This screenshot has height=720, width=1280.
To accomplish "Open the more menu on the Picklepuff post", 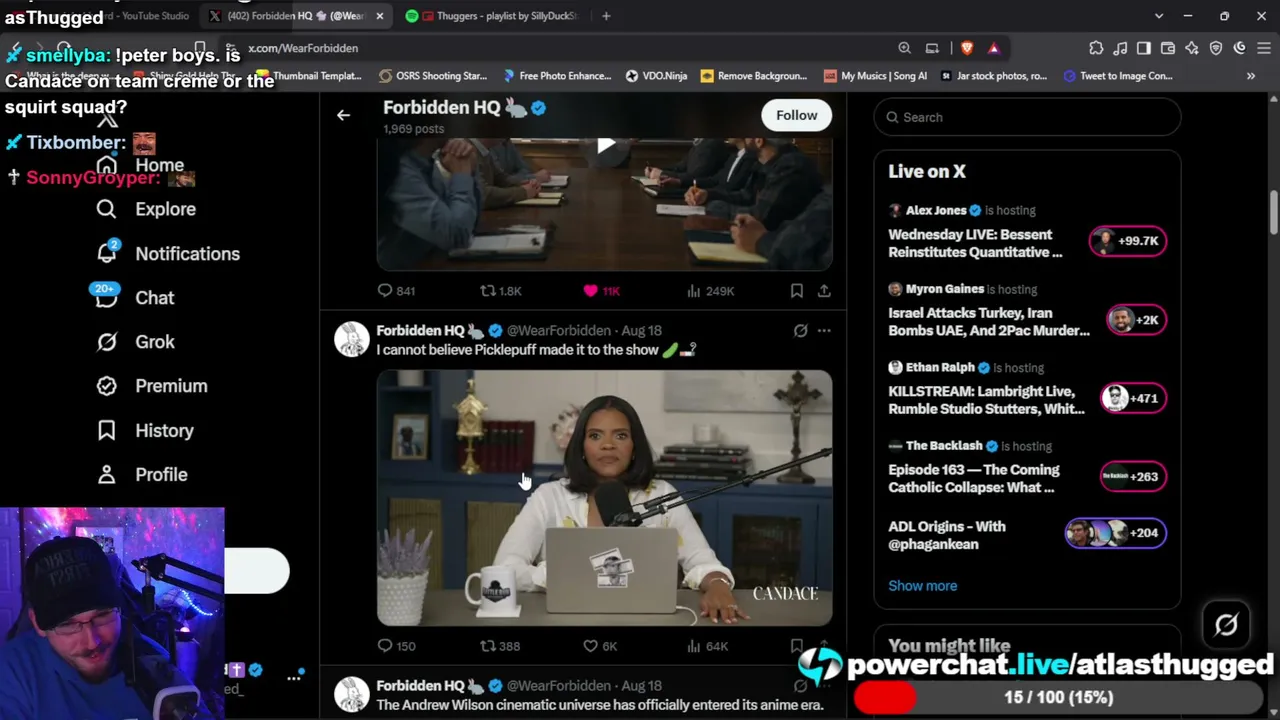I will click(x=824, y=330).
